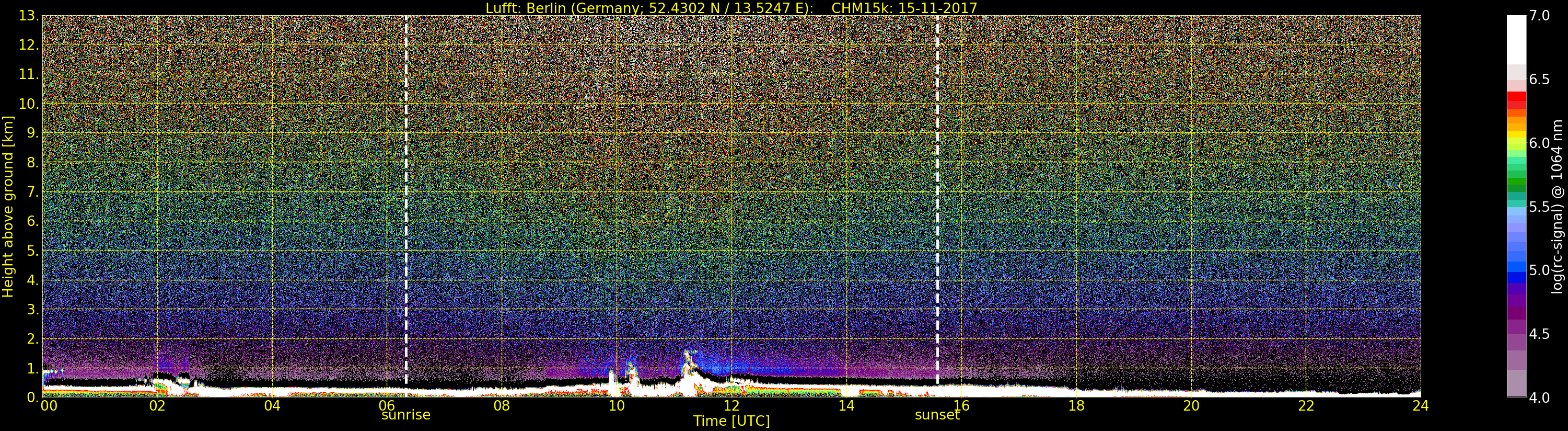Click the height axis tick label '11.'
This screenshot has width=1568, height=431.
[x=29, y=74]
